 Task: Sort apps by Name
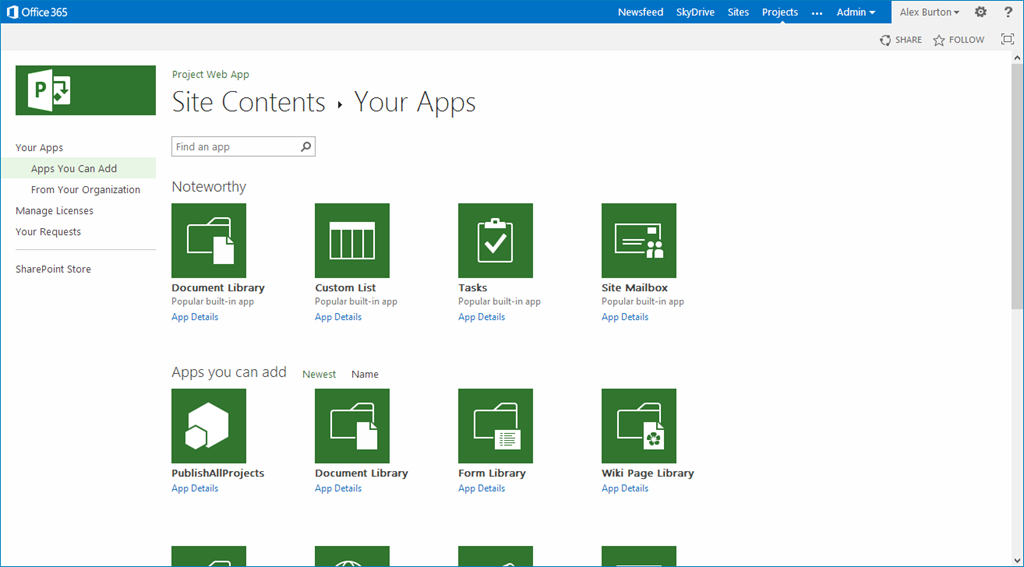[364, 374]
